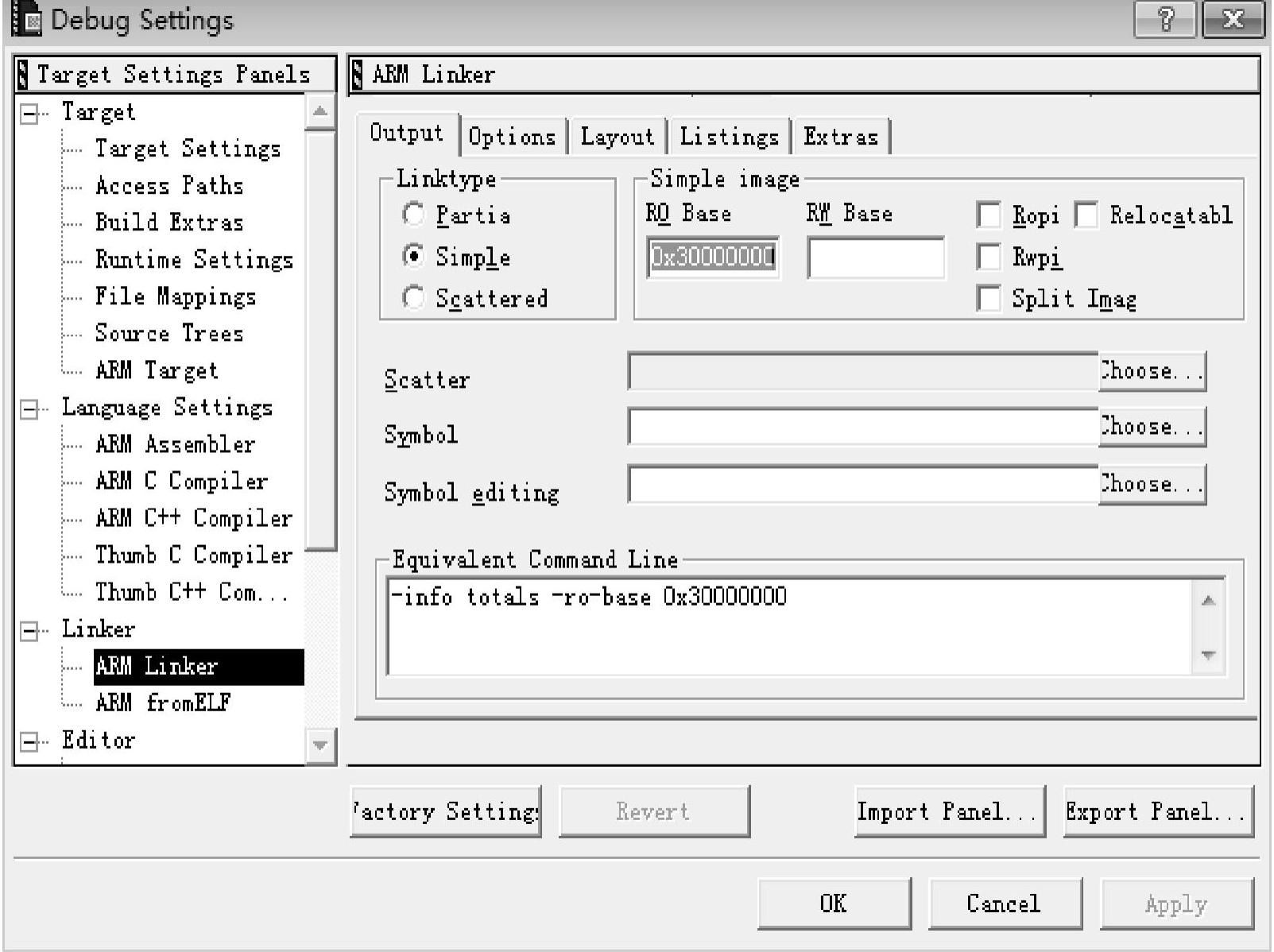Viewport: 1274px width, 952px height.
Task: Select the Simple linktype radio button
Action: 412,256
